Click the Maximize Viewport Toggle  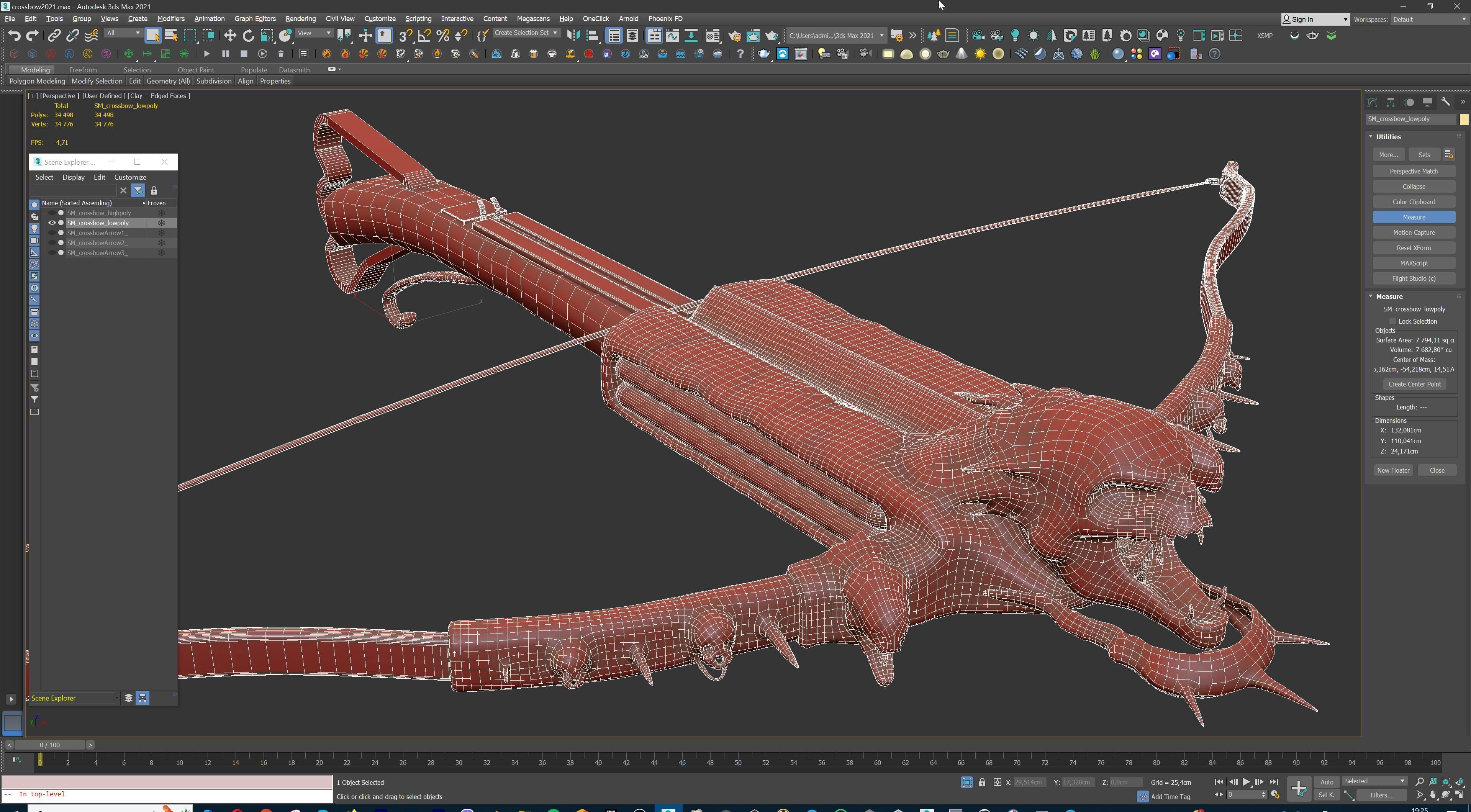(1459, 795)
